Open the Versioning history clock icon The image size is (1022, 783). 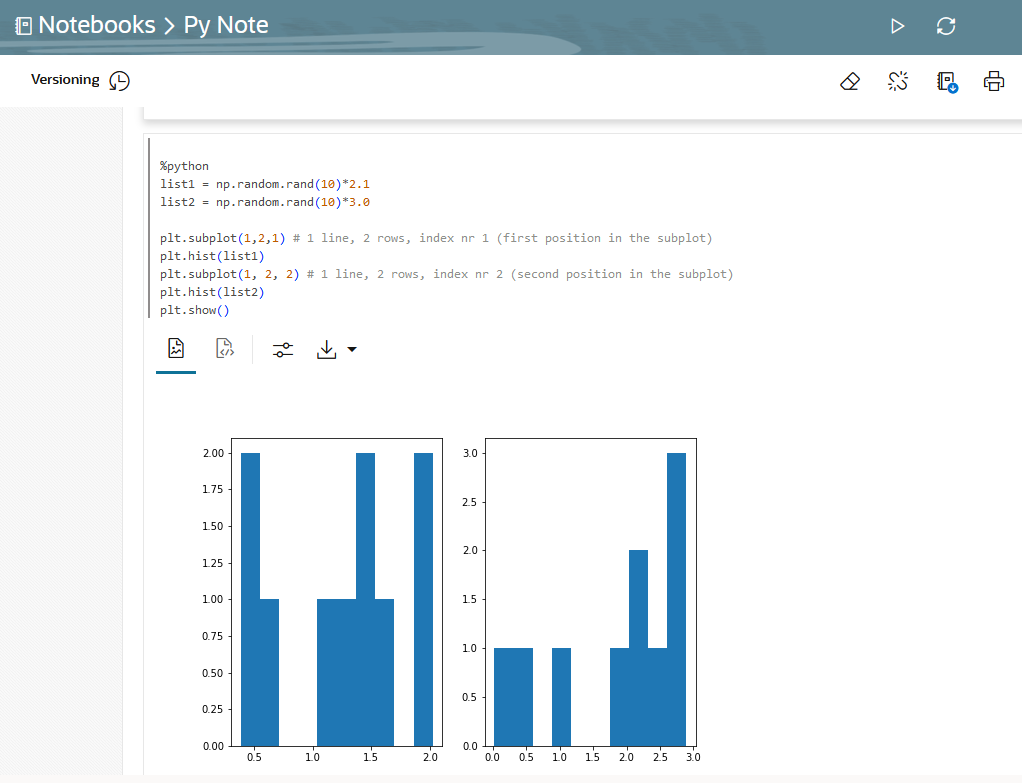point(119,81)
